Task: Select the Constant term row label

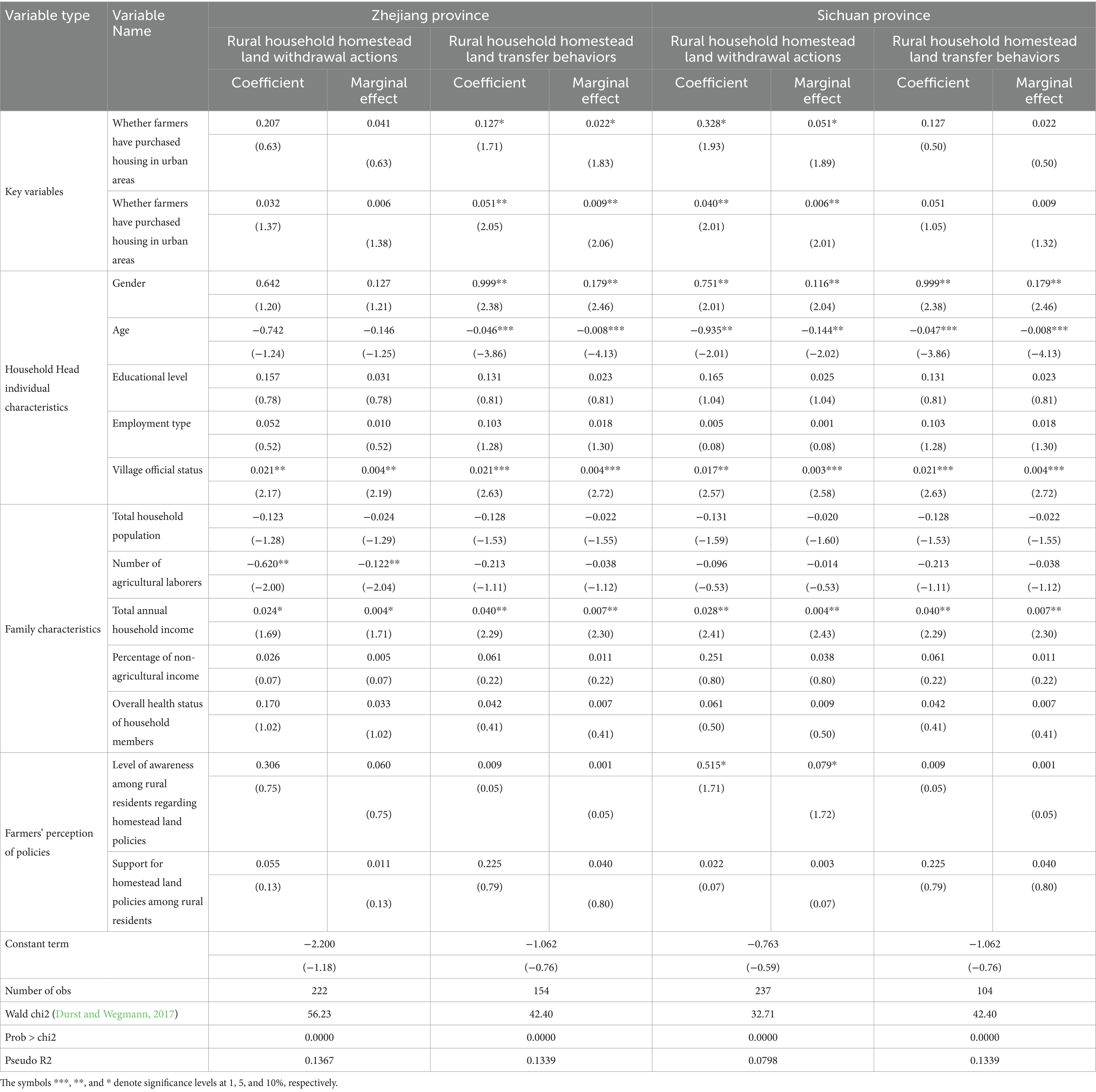Action: click(x=37, y=944)
